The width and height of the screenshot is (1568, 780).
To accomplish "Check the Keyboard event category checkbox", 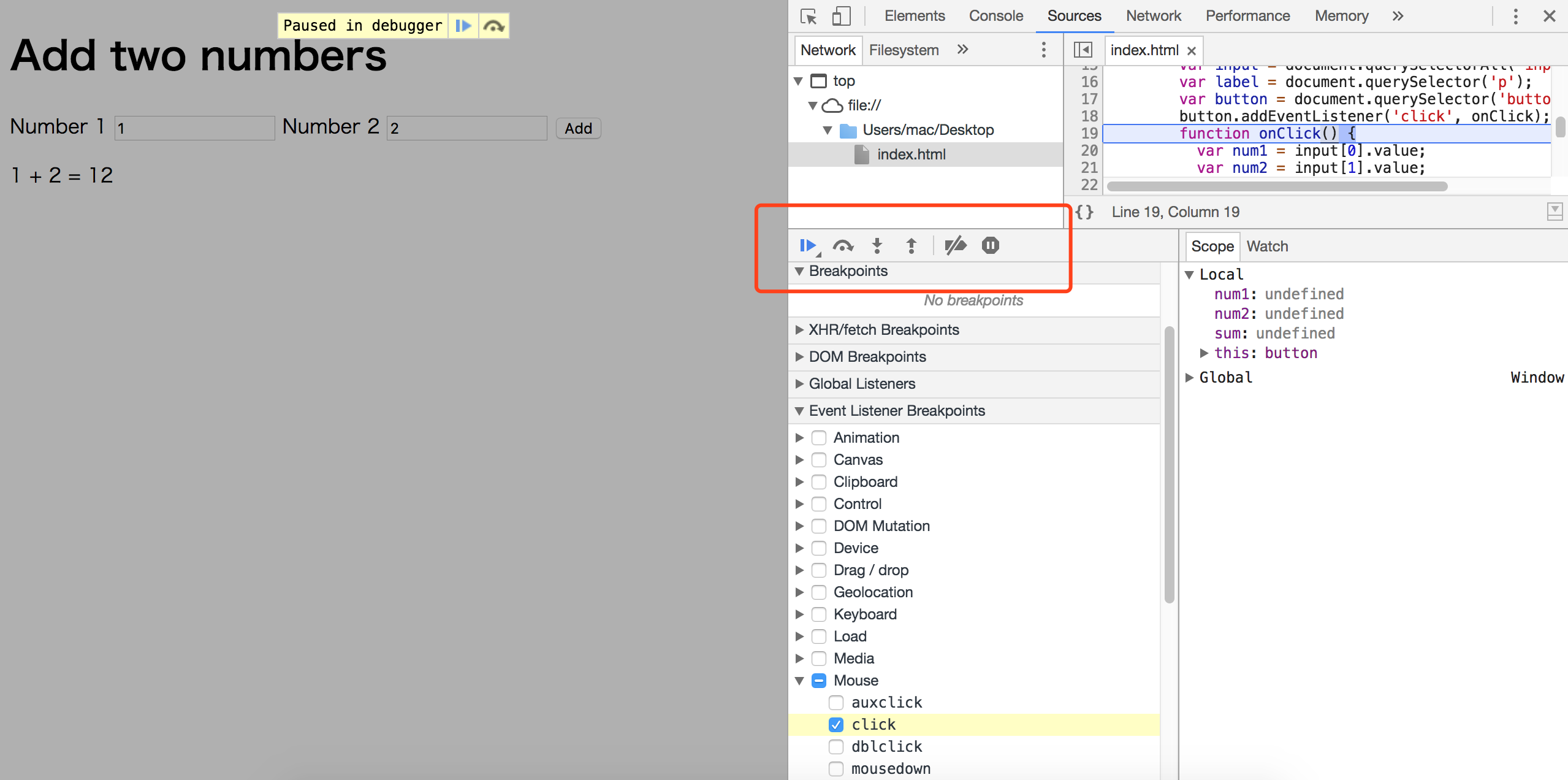I will (x=819, y=614).
